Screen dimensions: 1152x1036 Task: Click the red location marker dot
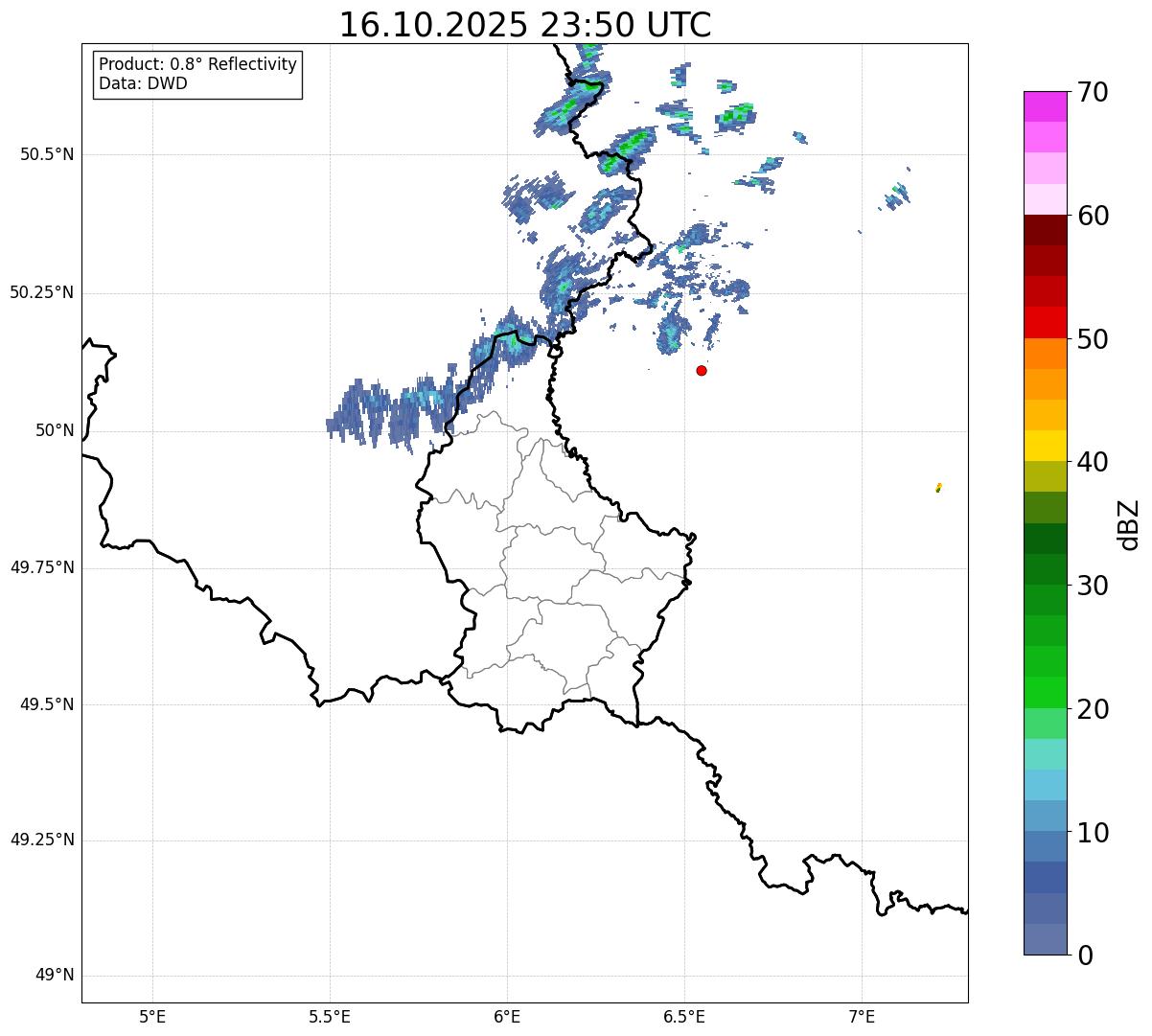tap(702, 371)
